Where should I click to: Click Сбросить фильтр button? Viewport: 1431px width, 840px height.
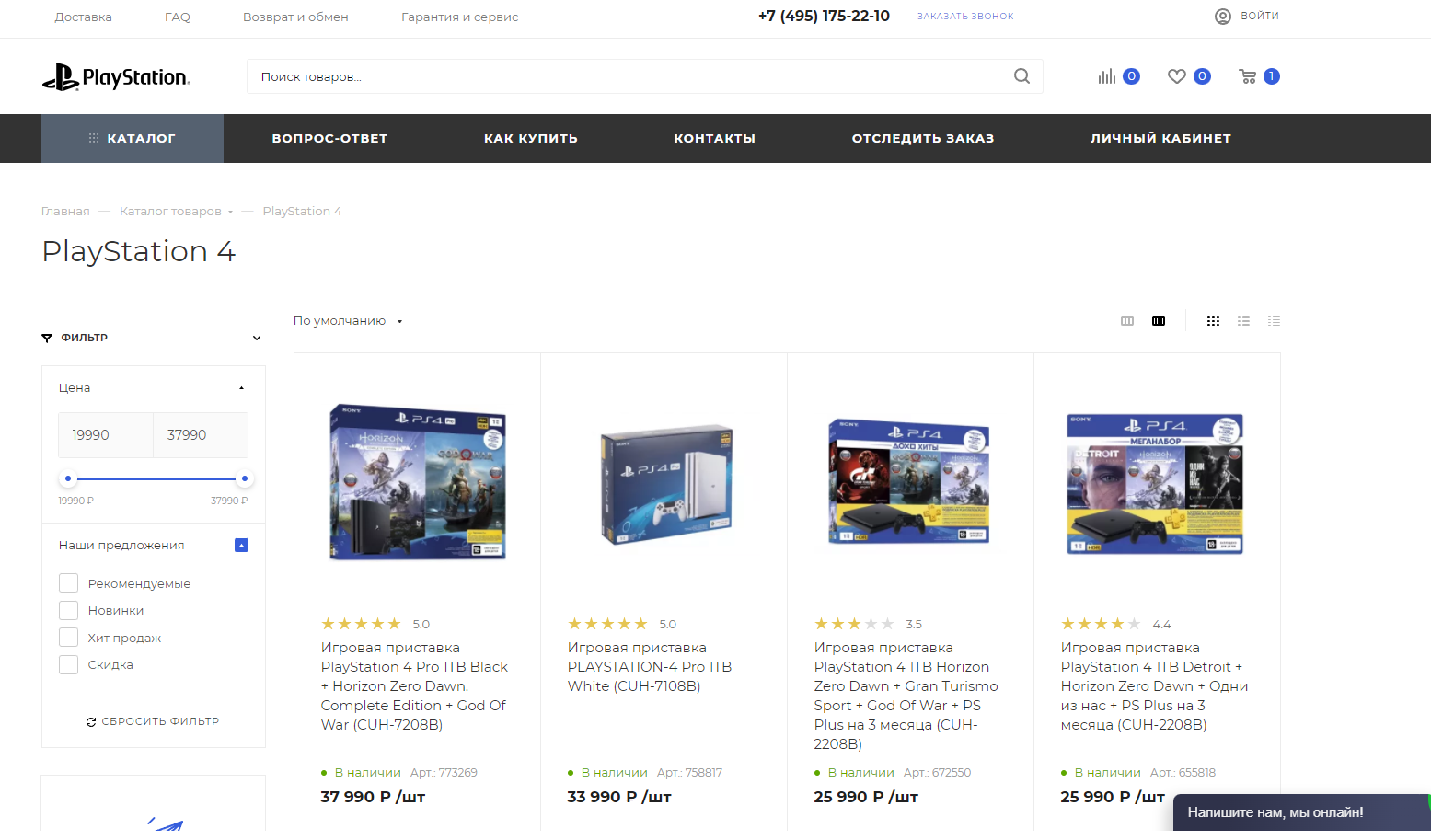coord(153,722)
